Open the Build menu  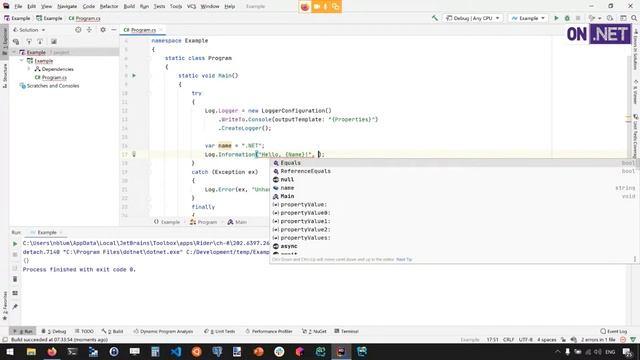tap(129, 7)
